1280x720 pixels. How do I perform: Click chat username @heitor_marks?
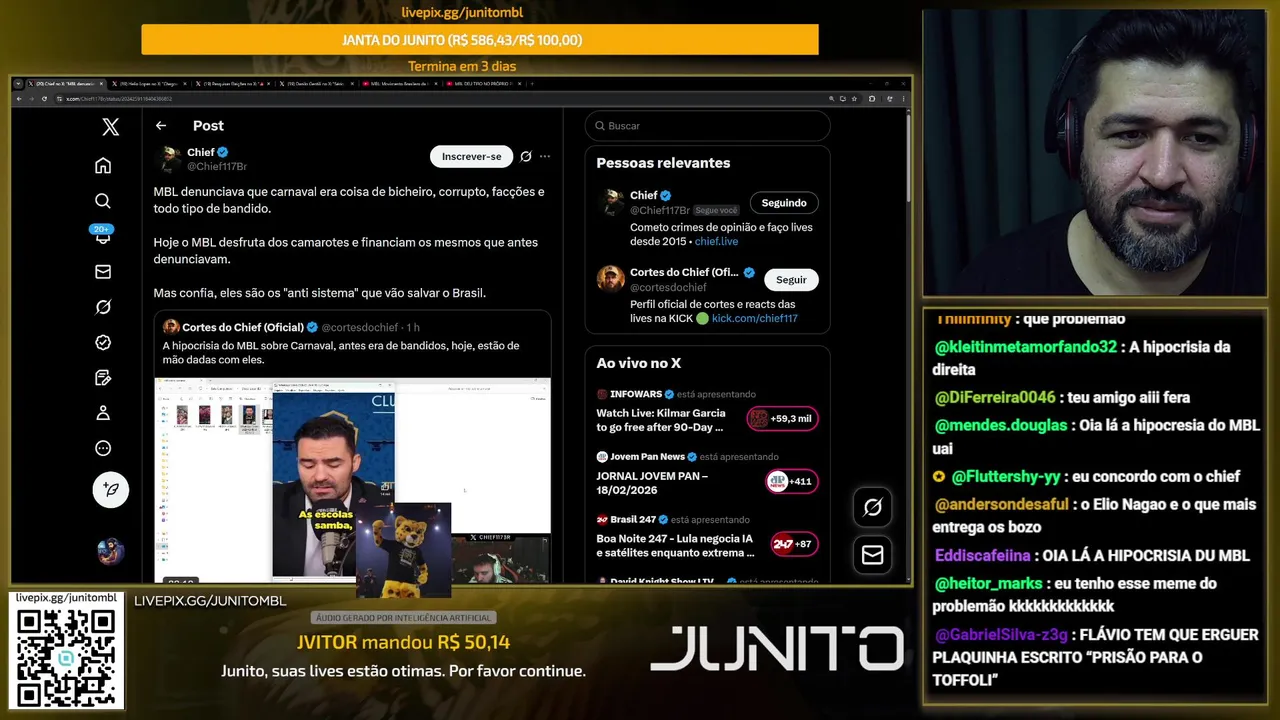[x=990, y=583]
